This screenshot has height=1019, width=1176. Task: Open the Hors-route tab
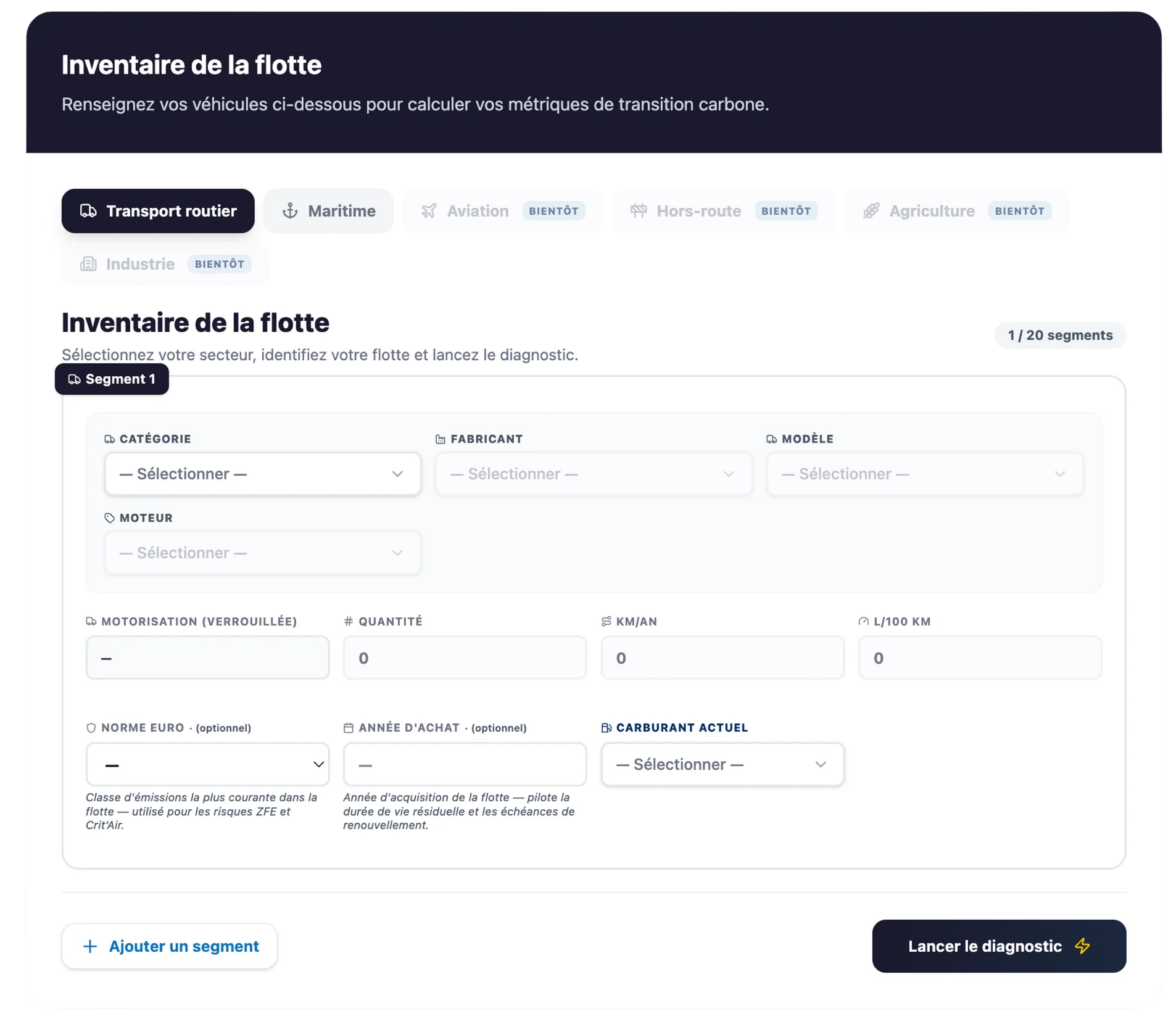[x=723, y=211]
